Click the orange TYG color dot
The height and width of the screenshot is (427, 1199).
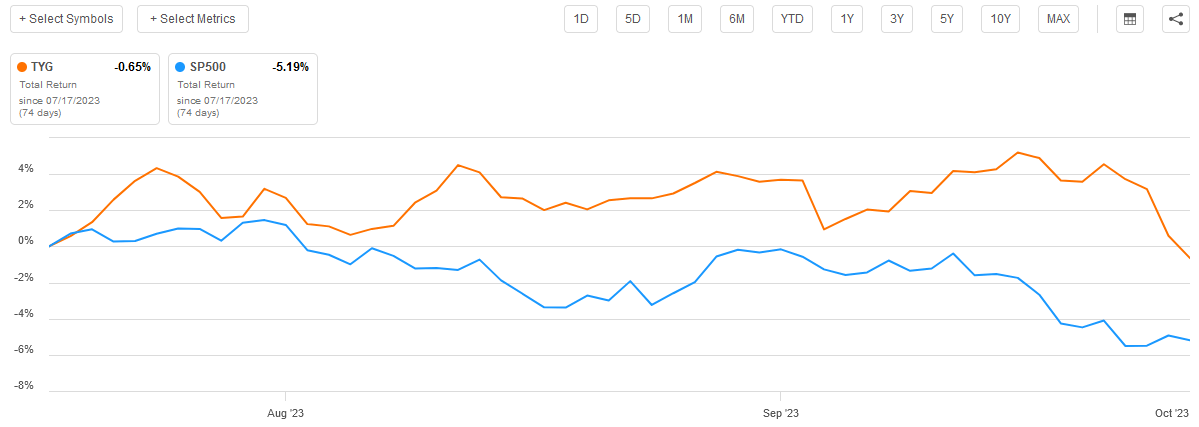coord(22,68)
